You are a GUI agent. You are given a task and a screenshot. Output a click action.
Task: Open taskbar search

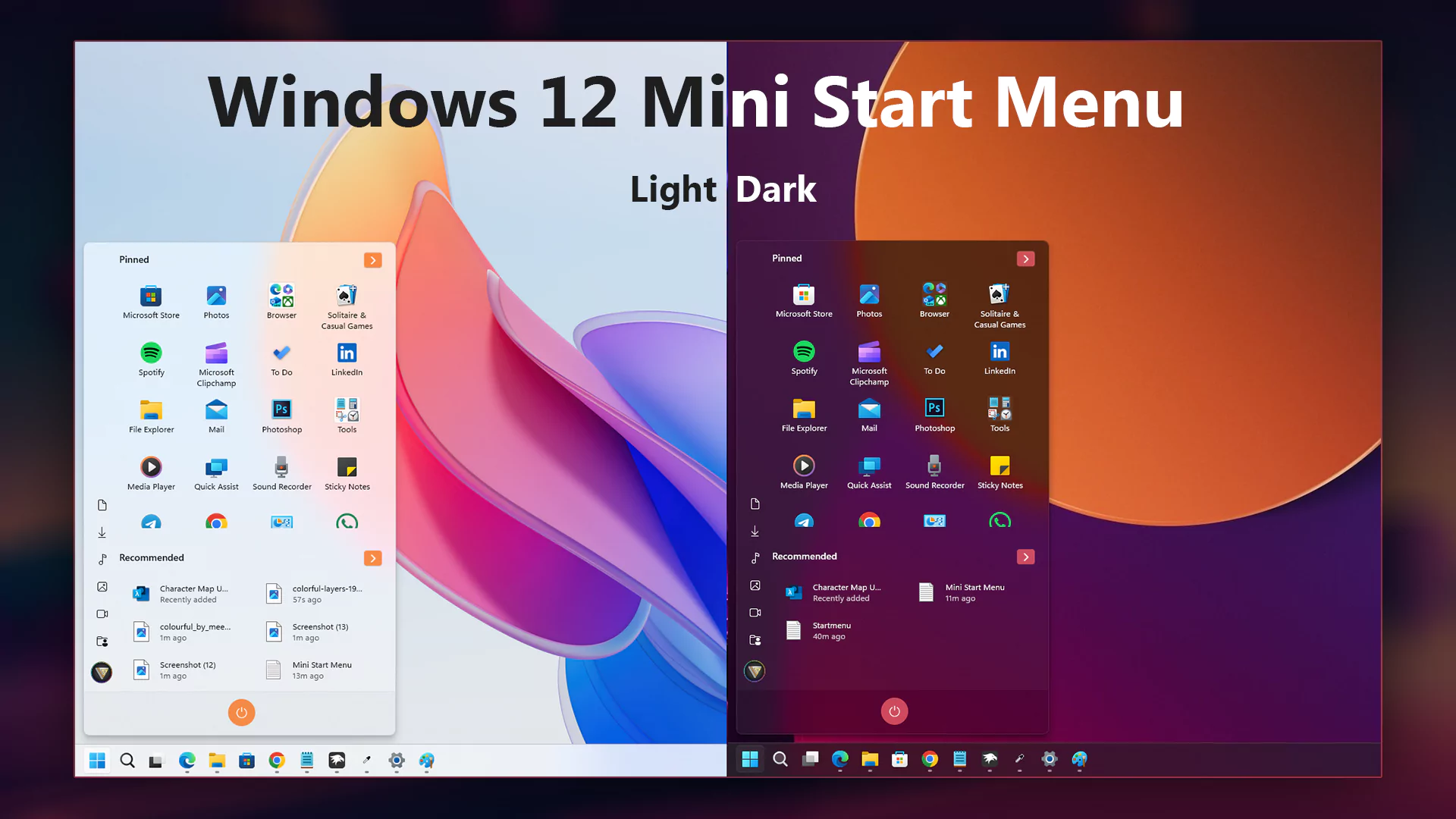click(x=127, y=761)
